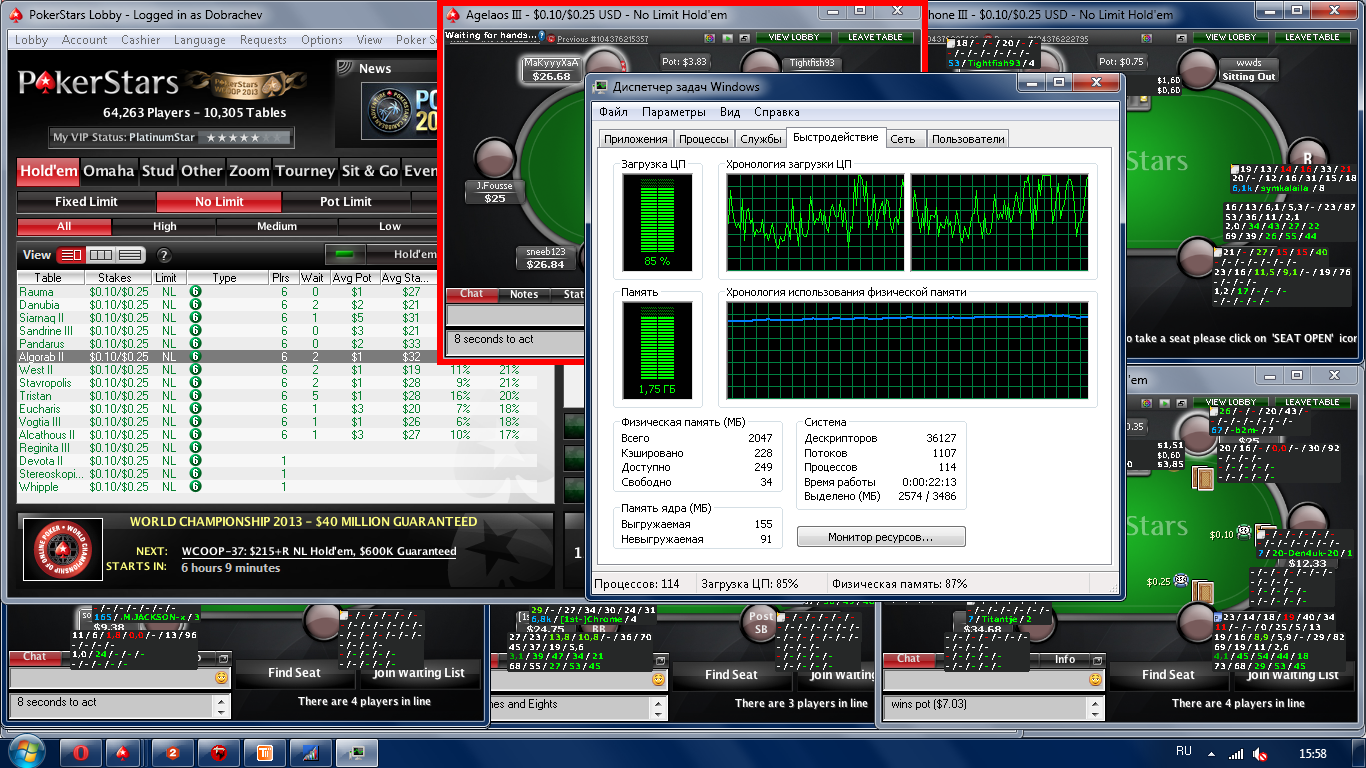The height and width of the screenshot is (768, 1366).
Task: Click the RU language indicator in taskbar
Action: 1184,751
